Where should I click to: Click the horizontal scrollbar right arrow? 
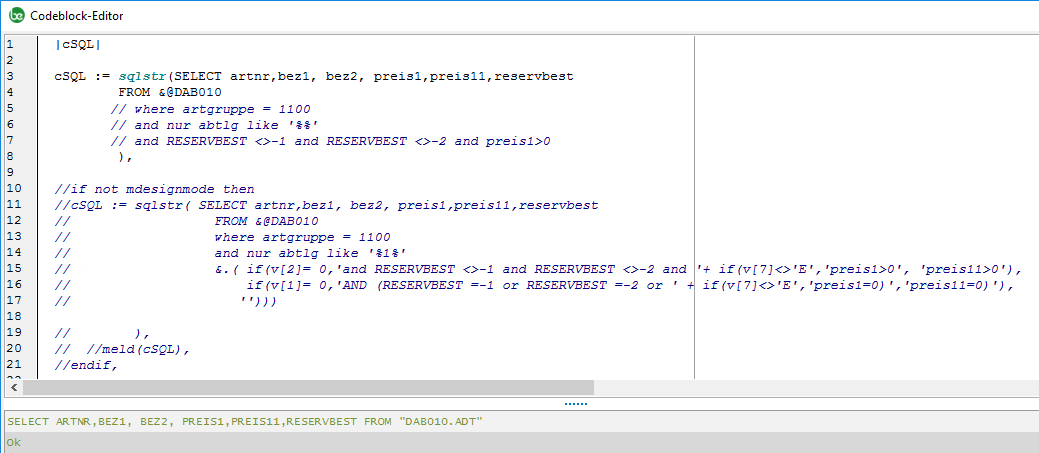(1029, 387)
